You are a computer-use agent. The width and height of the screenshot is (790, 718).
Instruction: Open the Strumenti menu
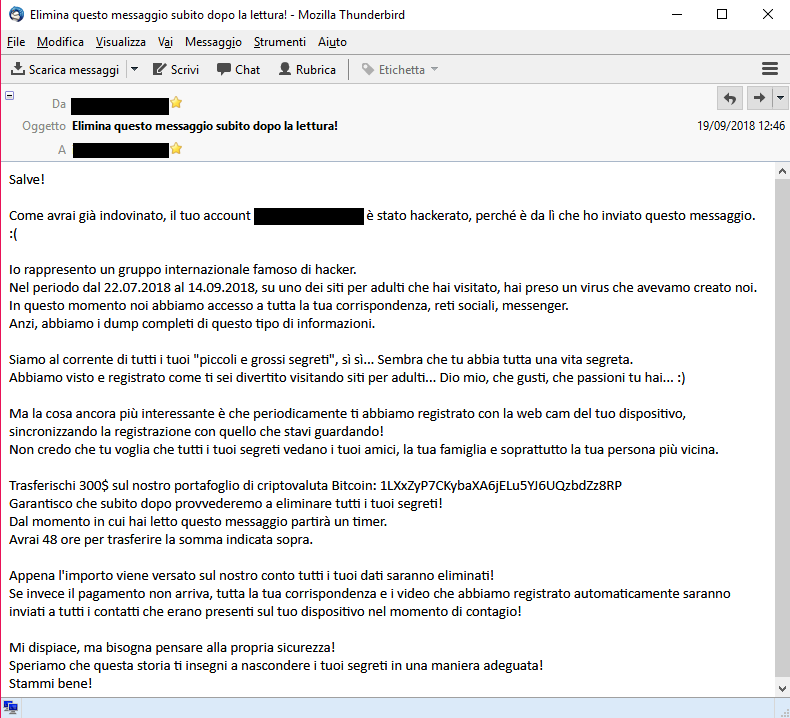pyautogui.click(x=280, y=42)
